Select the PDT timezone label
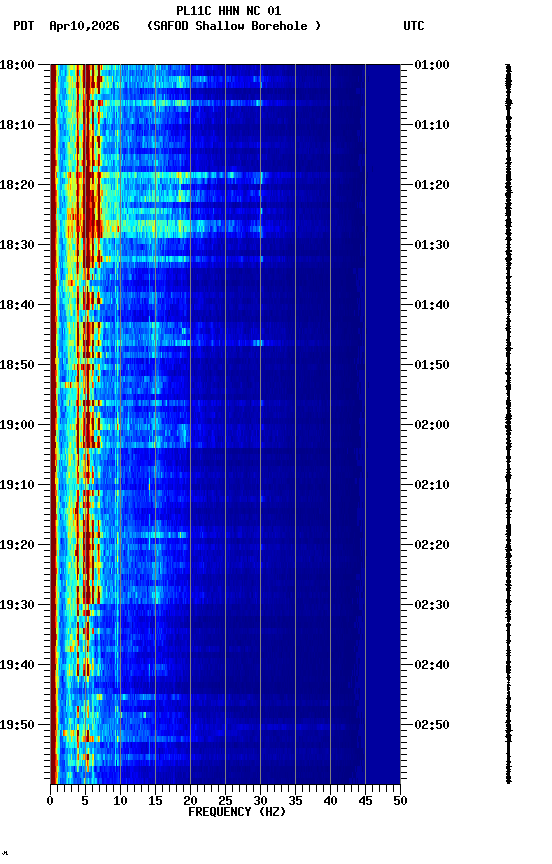The image size is (552, 864). [x=24, y=26]
